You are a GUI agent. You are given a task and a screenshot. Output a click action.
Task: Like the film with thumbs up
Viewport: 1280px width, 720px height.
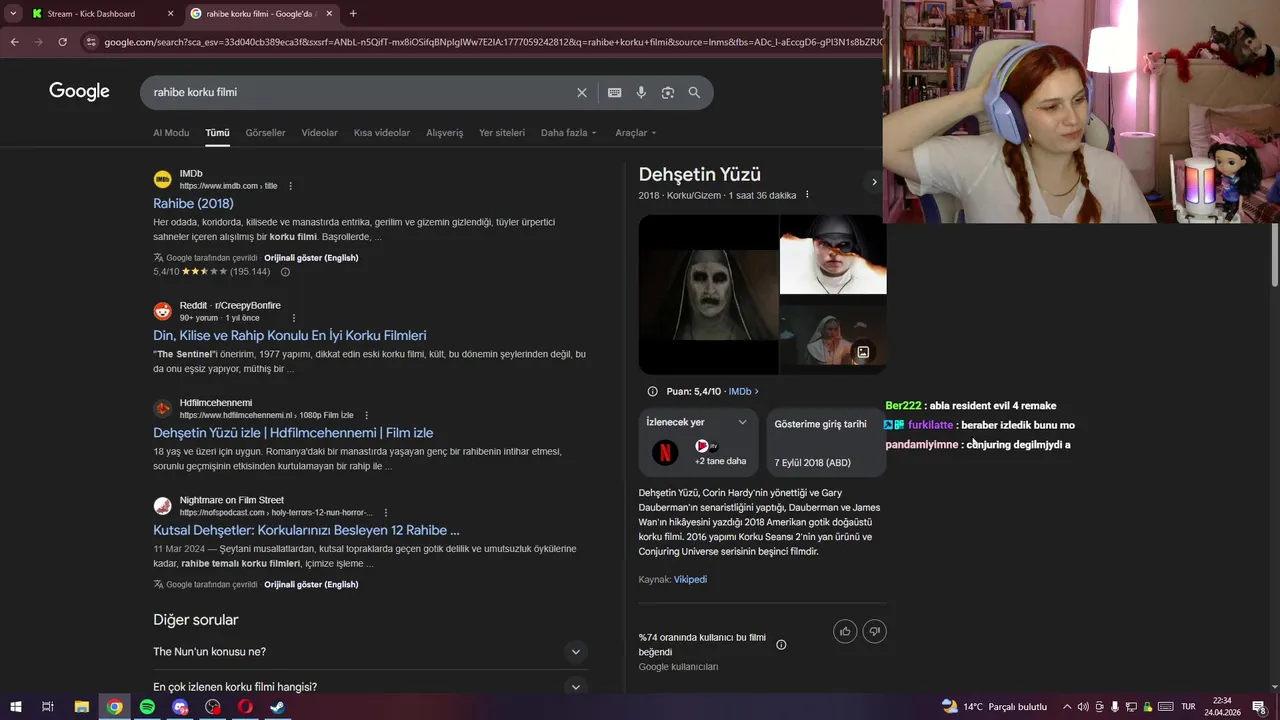(x=845, y=631)
